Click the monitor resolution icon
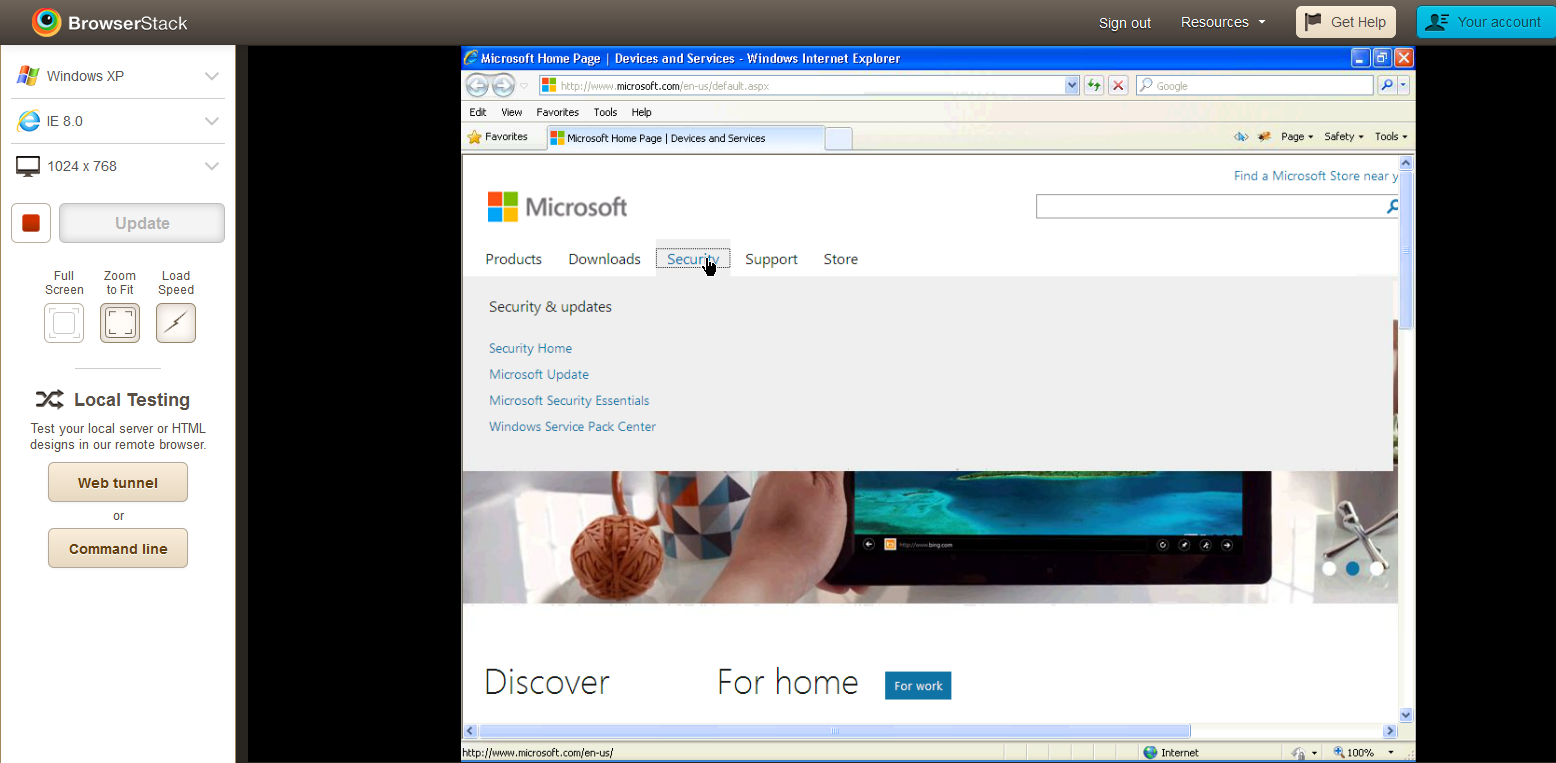This screenshot has height=763, width=1556. 28,166
